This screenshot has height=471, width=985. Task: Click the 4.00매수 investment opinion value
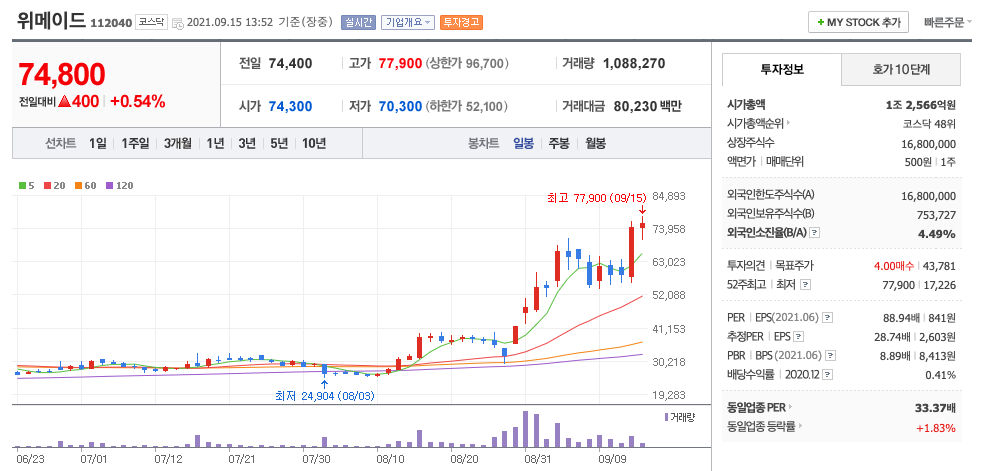tap(894, 266)
